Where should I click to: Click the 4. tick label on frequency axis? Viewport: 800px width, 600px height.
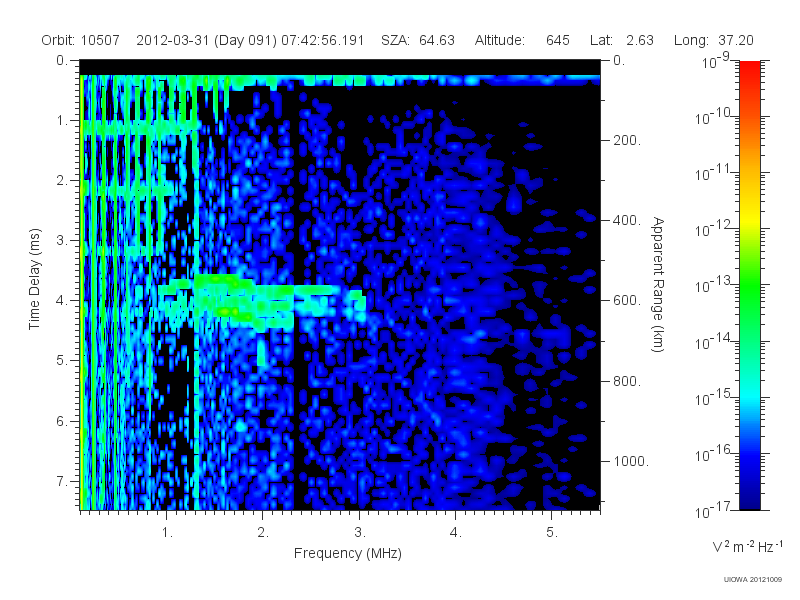click(x=456, y=533)
